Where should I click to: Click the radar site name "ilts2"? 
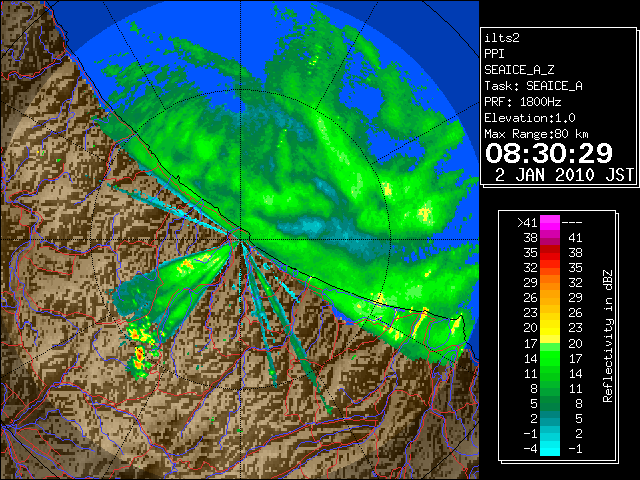pyautogui.click(x=502, y=38)
